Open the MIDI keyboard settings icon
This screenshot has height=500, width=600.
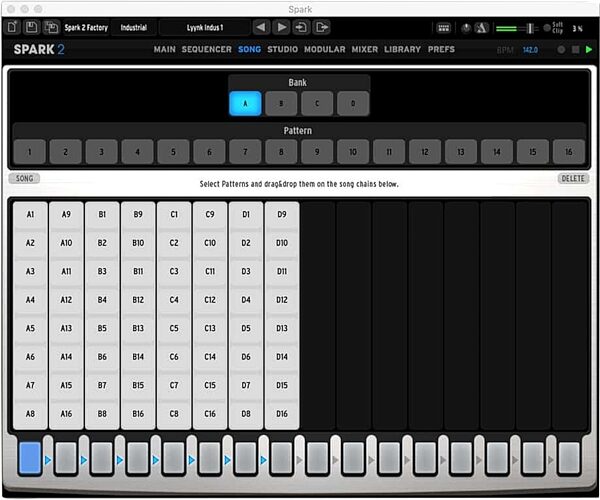pyautogui.click(x=443, y=28)
